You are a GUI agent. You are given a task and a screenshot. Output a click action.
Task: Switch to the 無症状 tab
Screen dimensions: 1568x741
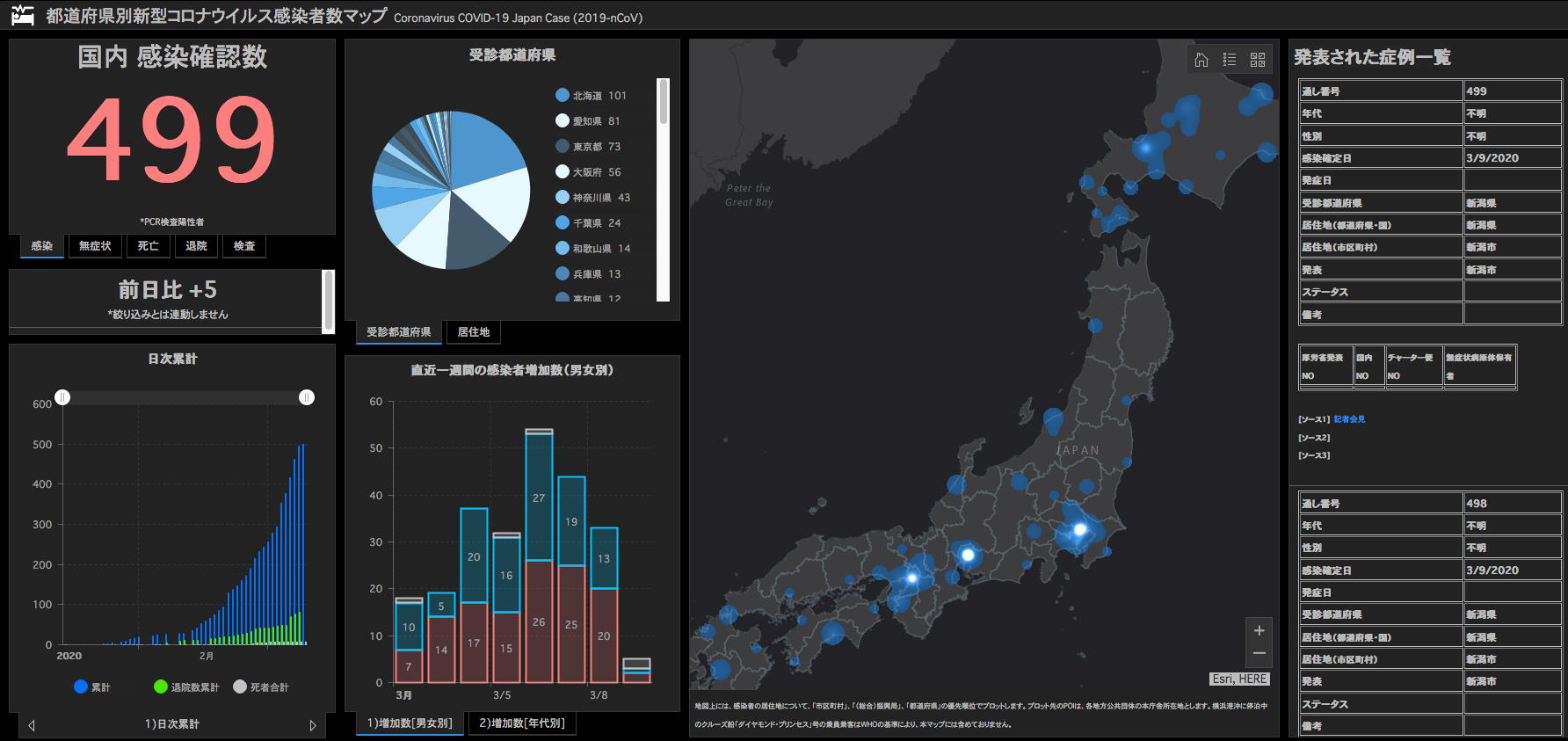click(x=95, y=246)
